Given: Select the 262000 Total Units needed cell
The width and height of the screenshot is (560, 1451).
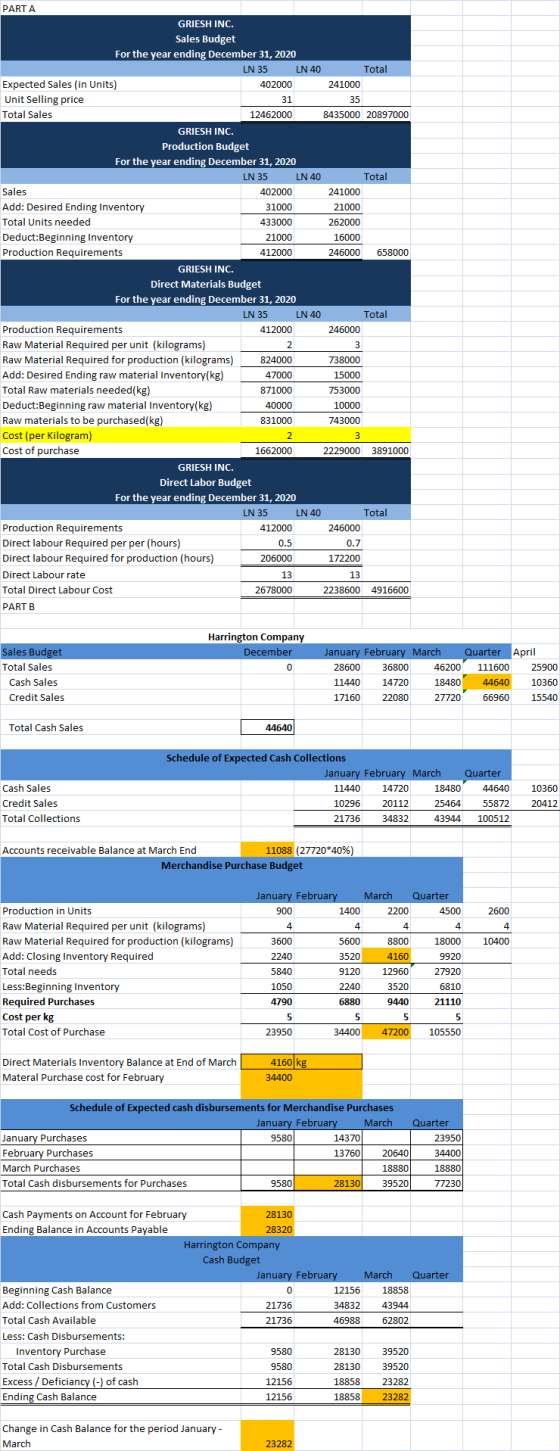Looking at the screenshot, I should tap(344, 221).
